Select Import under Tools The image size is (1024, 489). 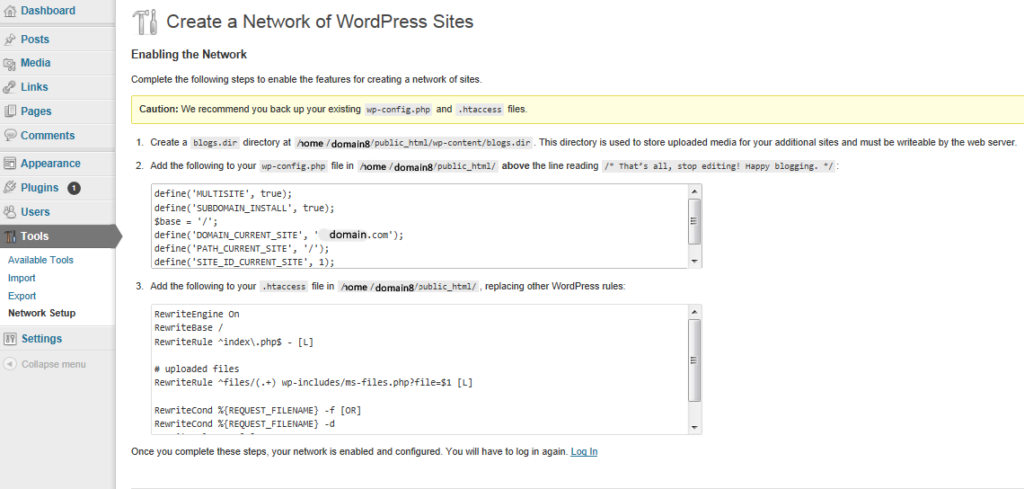(22, 278)
